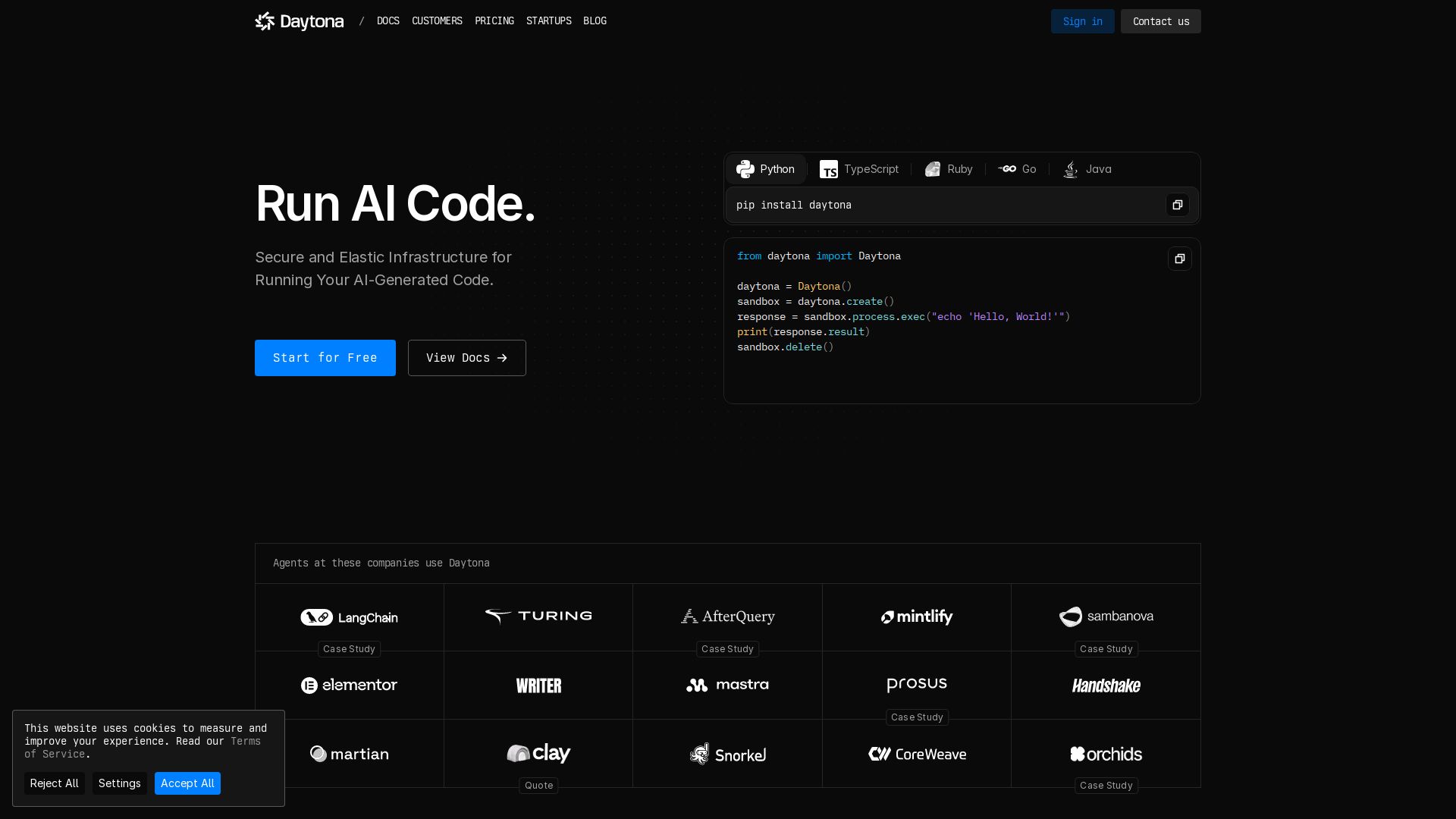Reject all cookies
This screenshot has width=1456, height=819.
tap(55, 783)
